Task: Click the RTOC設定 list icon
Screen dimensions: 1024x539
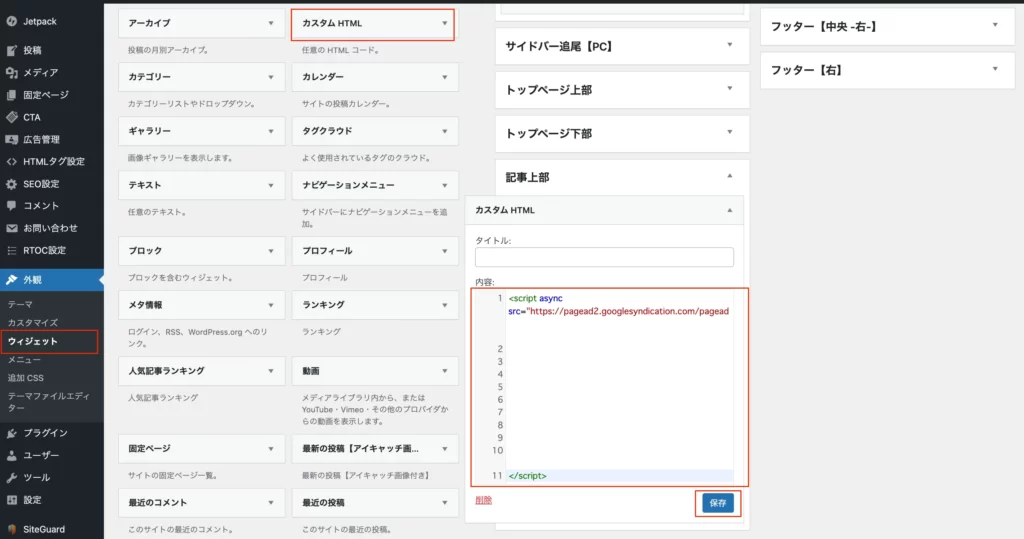Action: click(12, 250)
